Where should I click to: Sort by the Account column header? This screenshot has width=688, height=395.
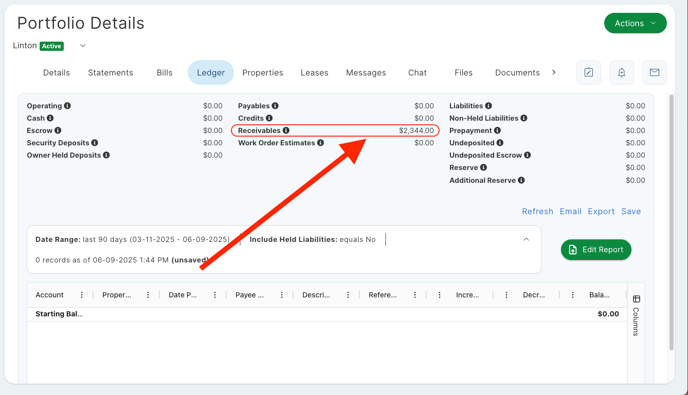pos(50,295)
